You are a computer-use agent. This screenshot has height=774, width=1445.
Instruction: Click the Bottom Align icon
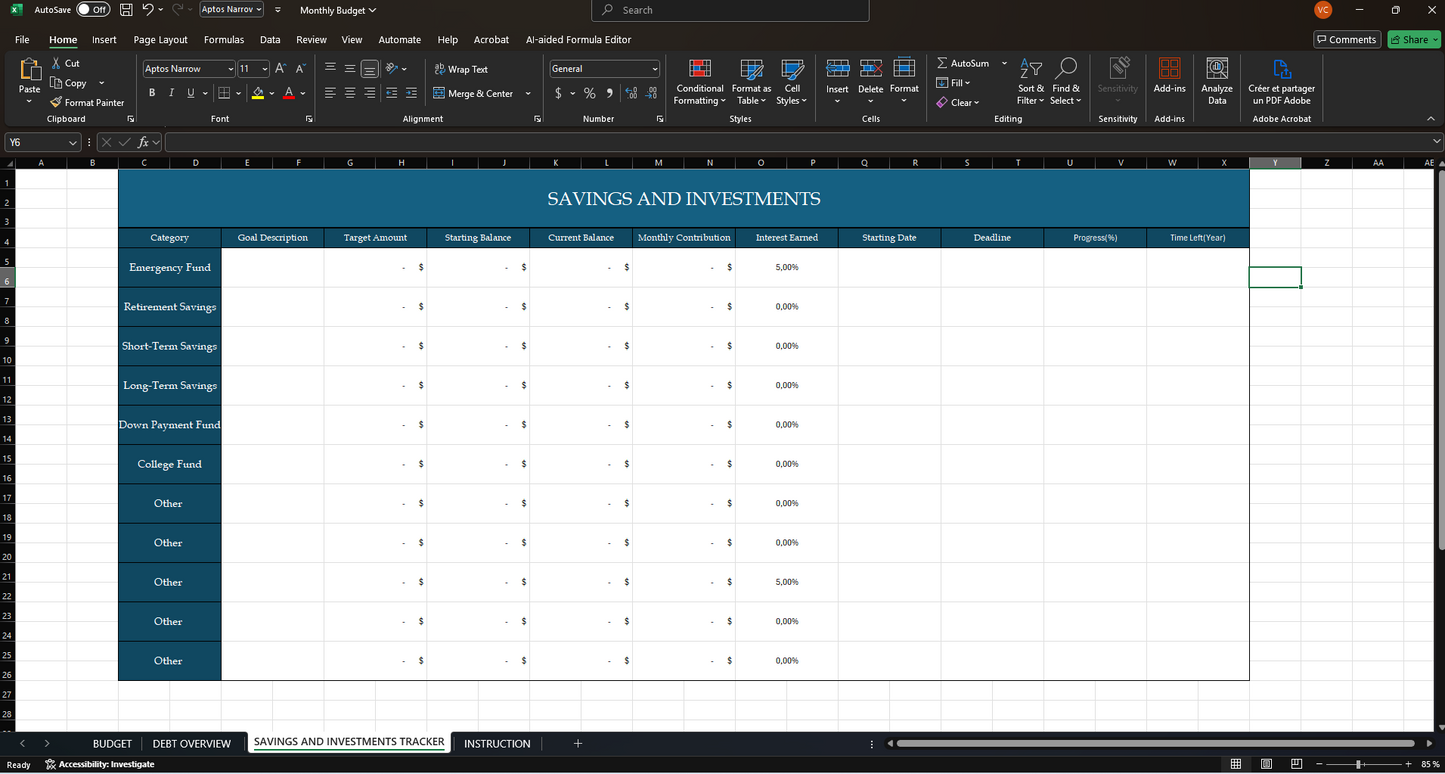coord(370,69)
